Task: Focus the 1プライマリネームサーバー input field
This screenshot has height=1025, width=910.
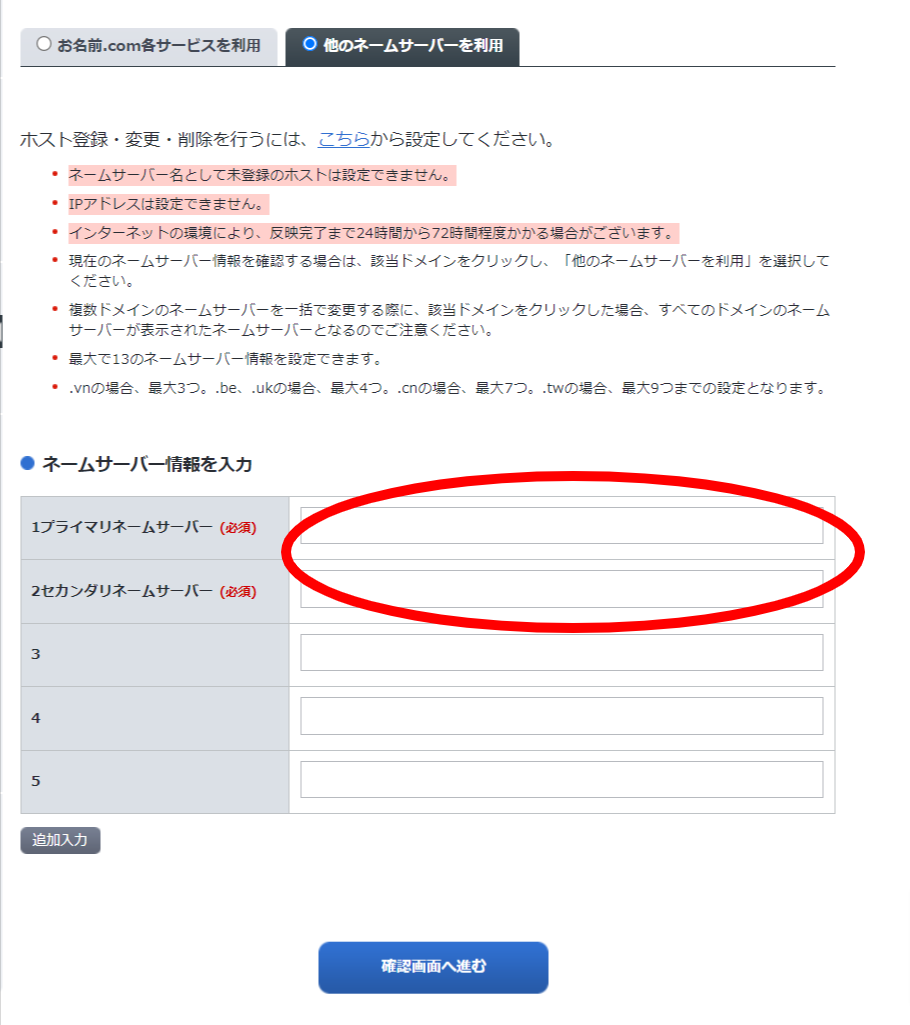Action: coord(562,526)
